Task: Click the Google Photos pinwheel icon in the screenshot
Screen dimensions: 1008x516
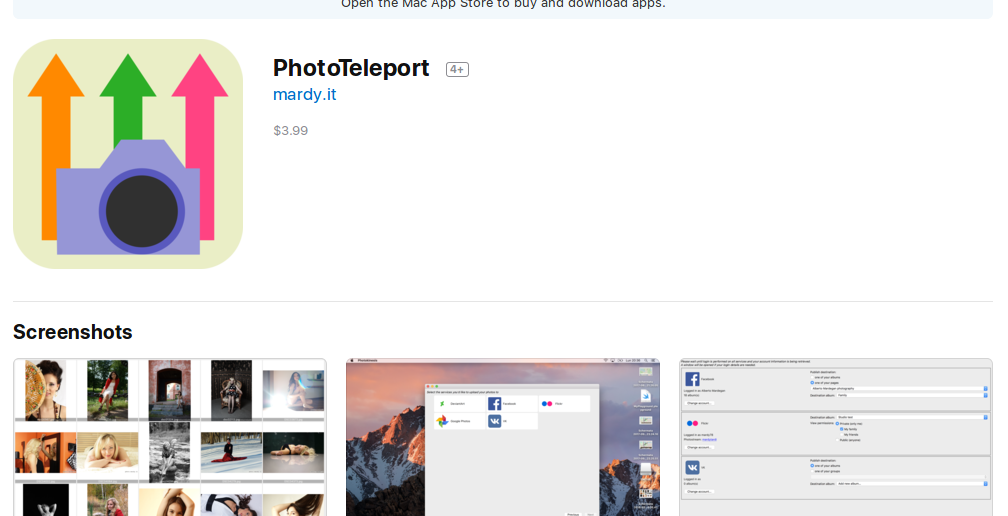Action: [x=442, y=421]
